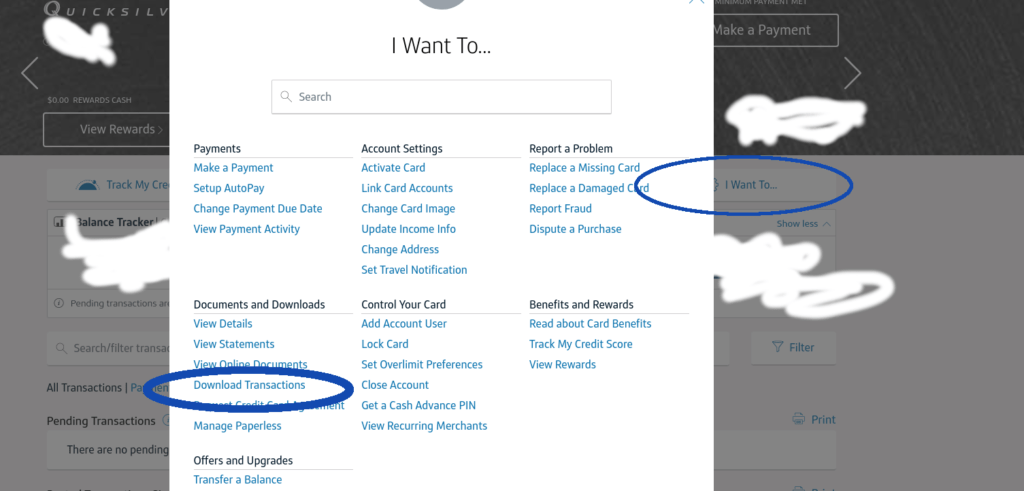Select View Statements
This screenshot has height=491, width=1024.
tap(234, 344)
